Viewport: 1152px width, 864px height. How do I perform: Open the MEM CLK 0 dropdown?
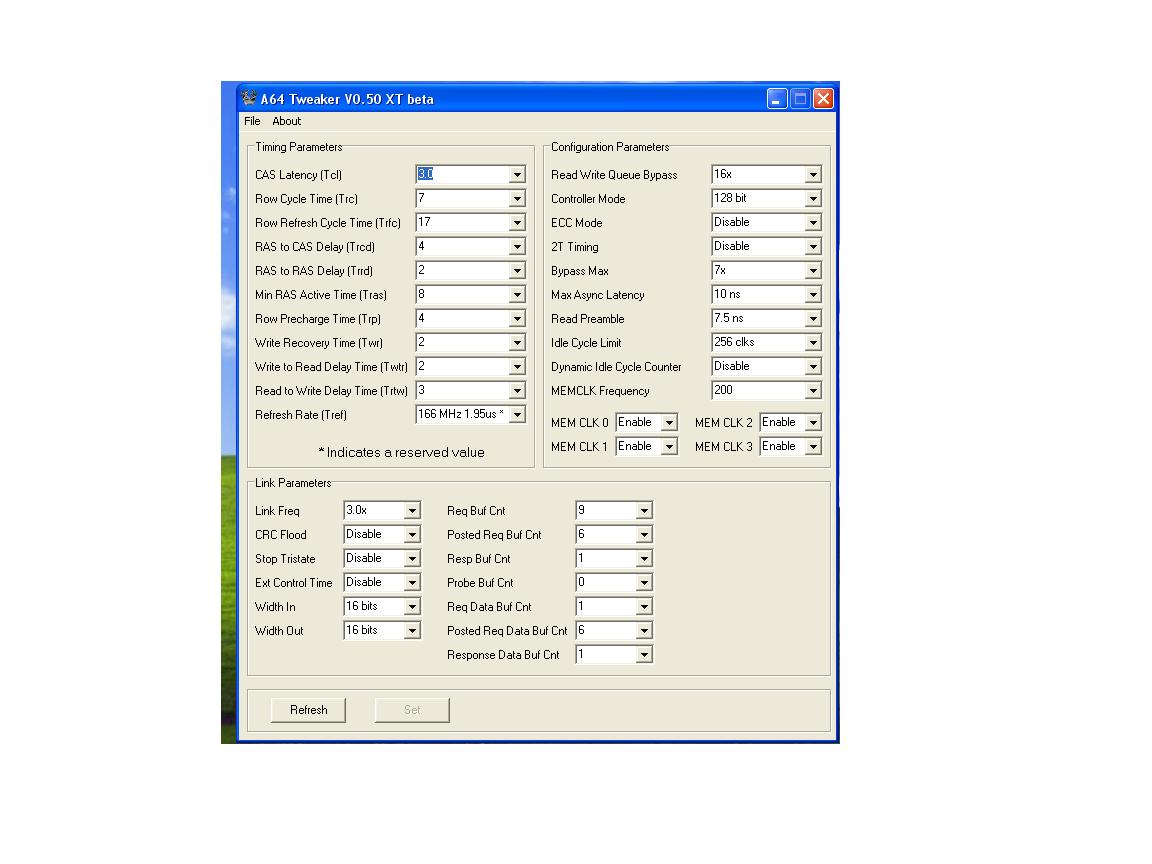coord(669,423)
